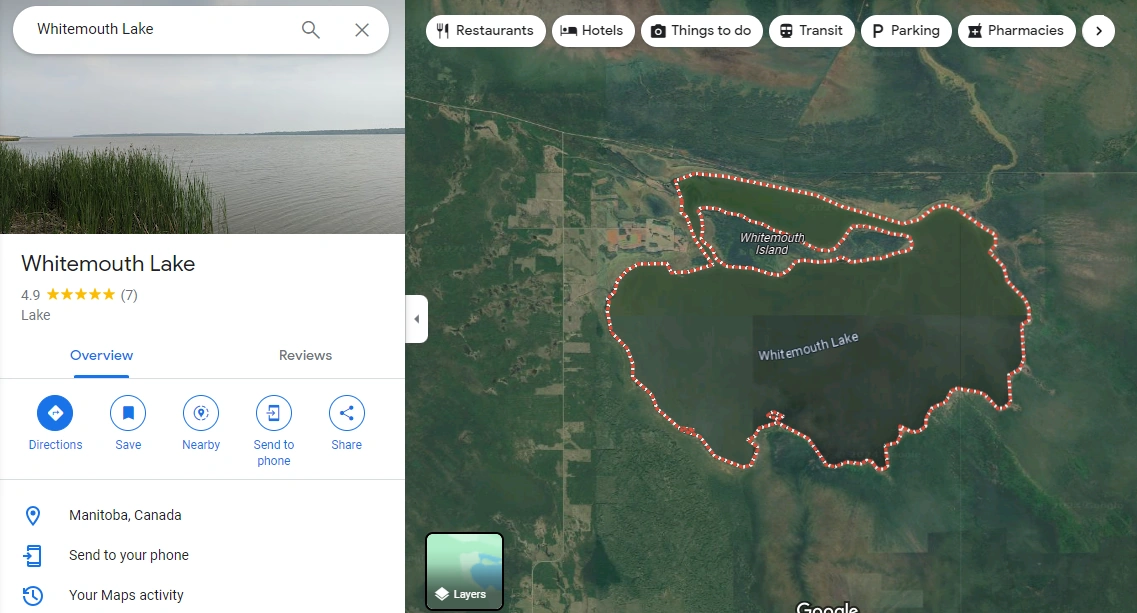Click the Send to your phone row
This screenshot has width=1137, height=613.
click(202, 556)
